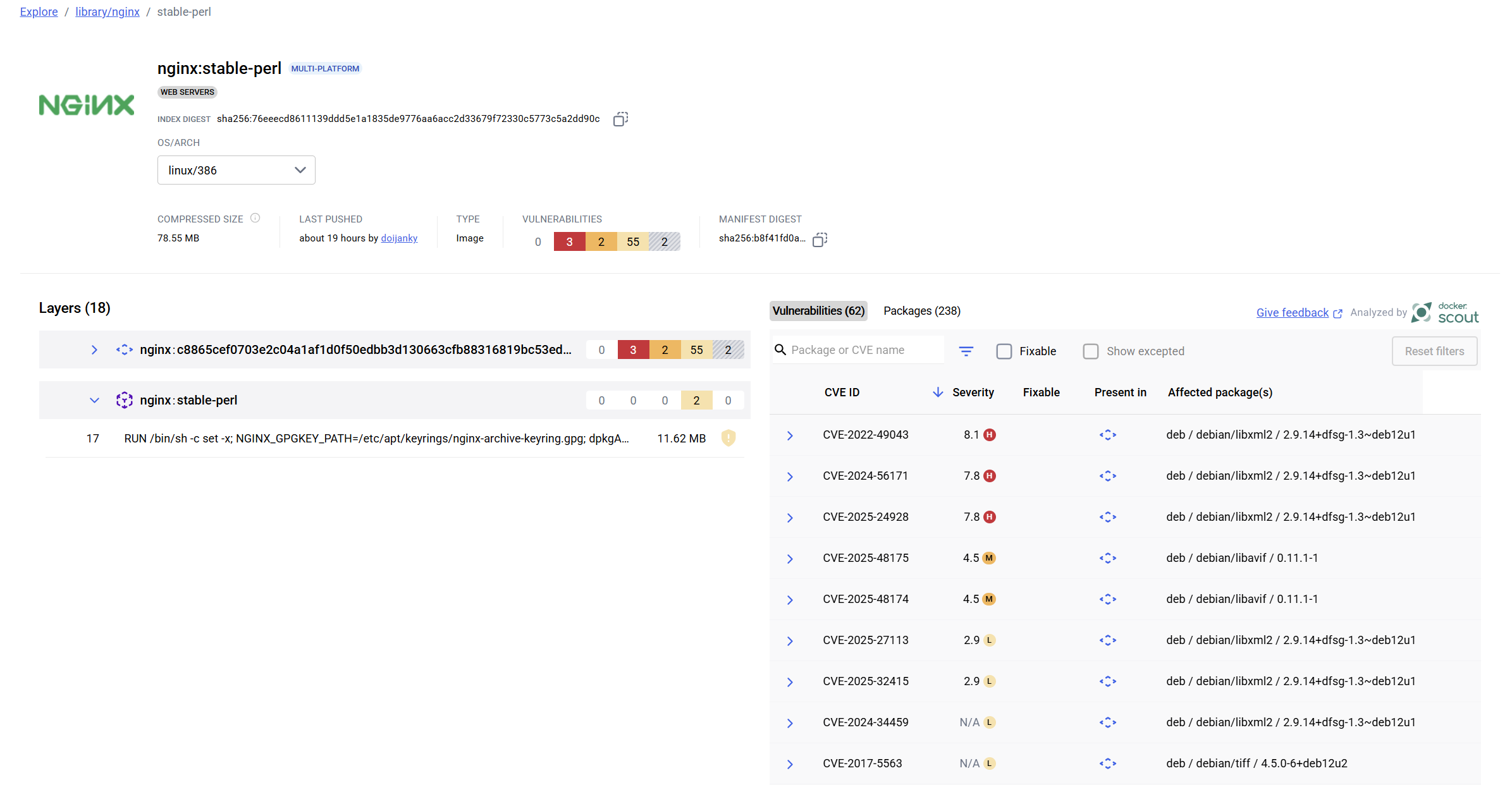Click the compressed size info icon
This screenshot has width=1512, height=785.
point(255,218)
